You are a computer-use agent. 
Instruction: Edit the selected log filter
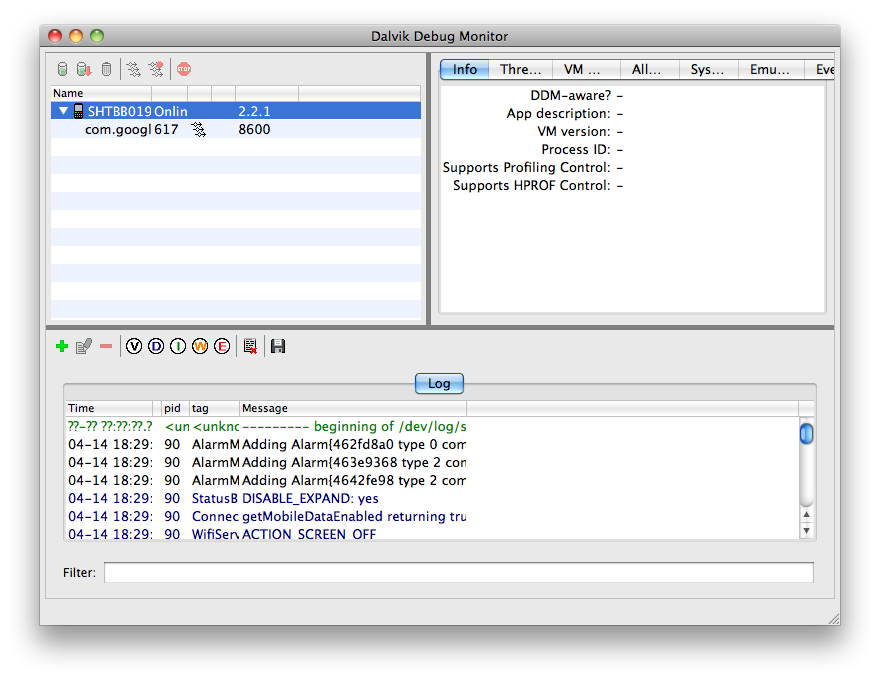[x=84, y=346]
